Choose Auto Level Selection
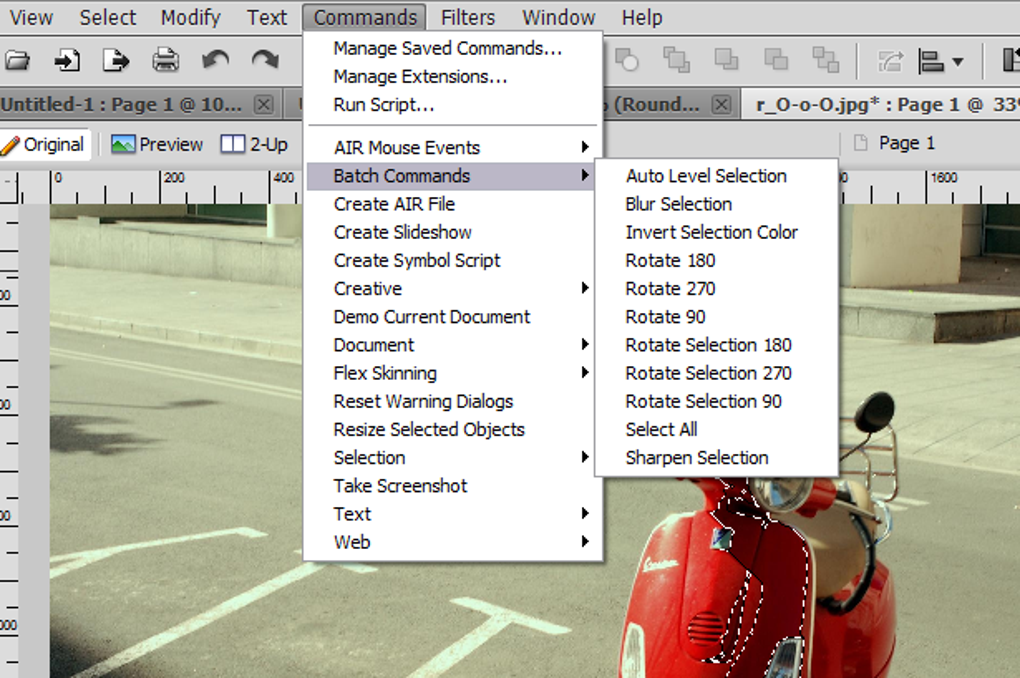This screenshot has height=678, width=1020. [716, 176]
